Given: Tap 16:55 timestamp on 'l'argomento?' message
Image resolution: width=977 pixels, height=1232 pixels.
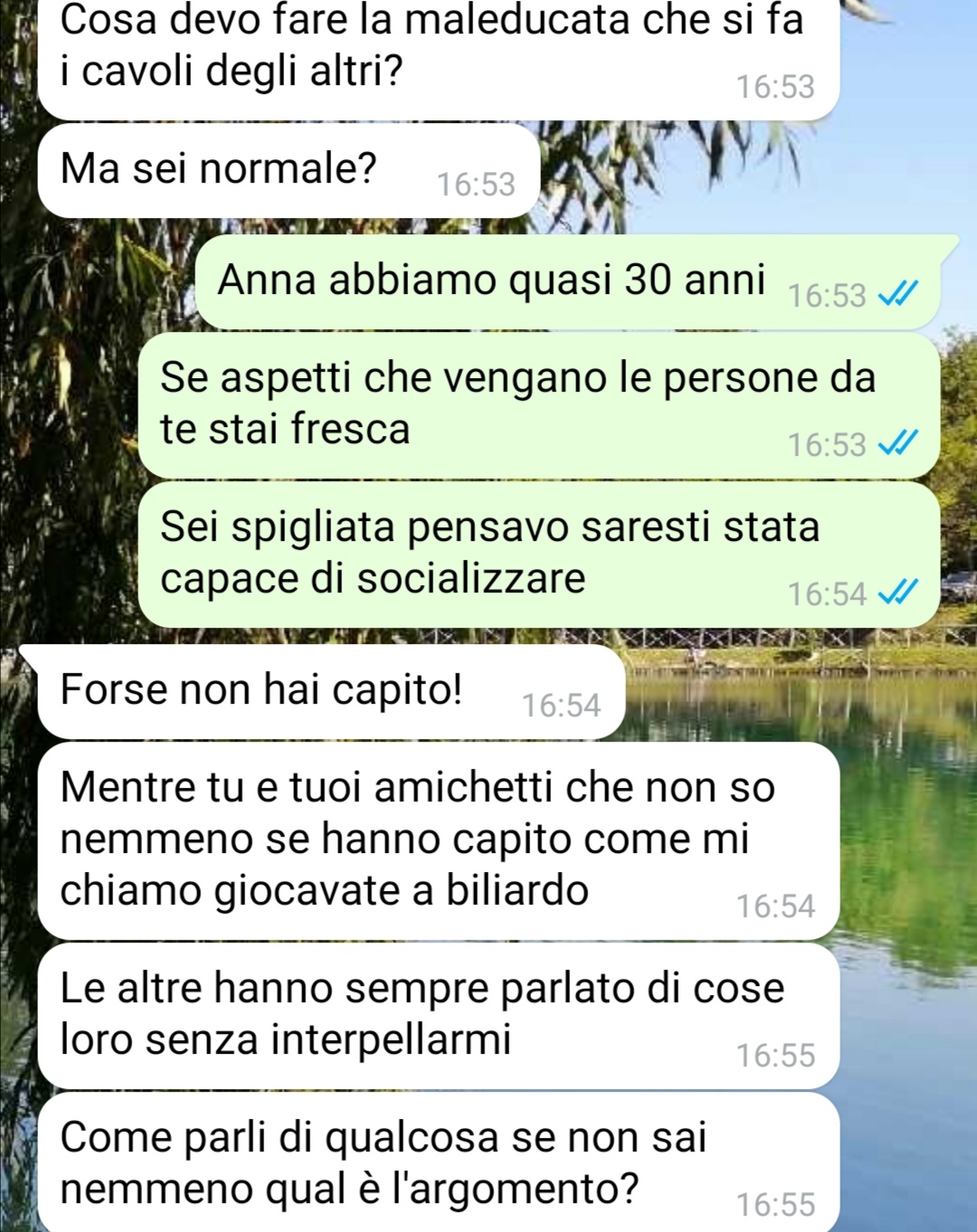Looking at the screenshot, I should point(775,1205).
